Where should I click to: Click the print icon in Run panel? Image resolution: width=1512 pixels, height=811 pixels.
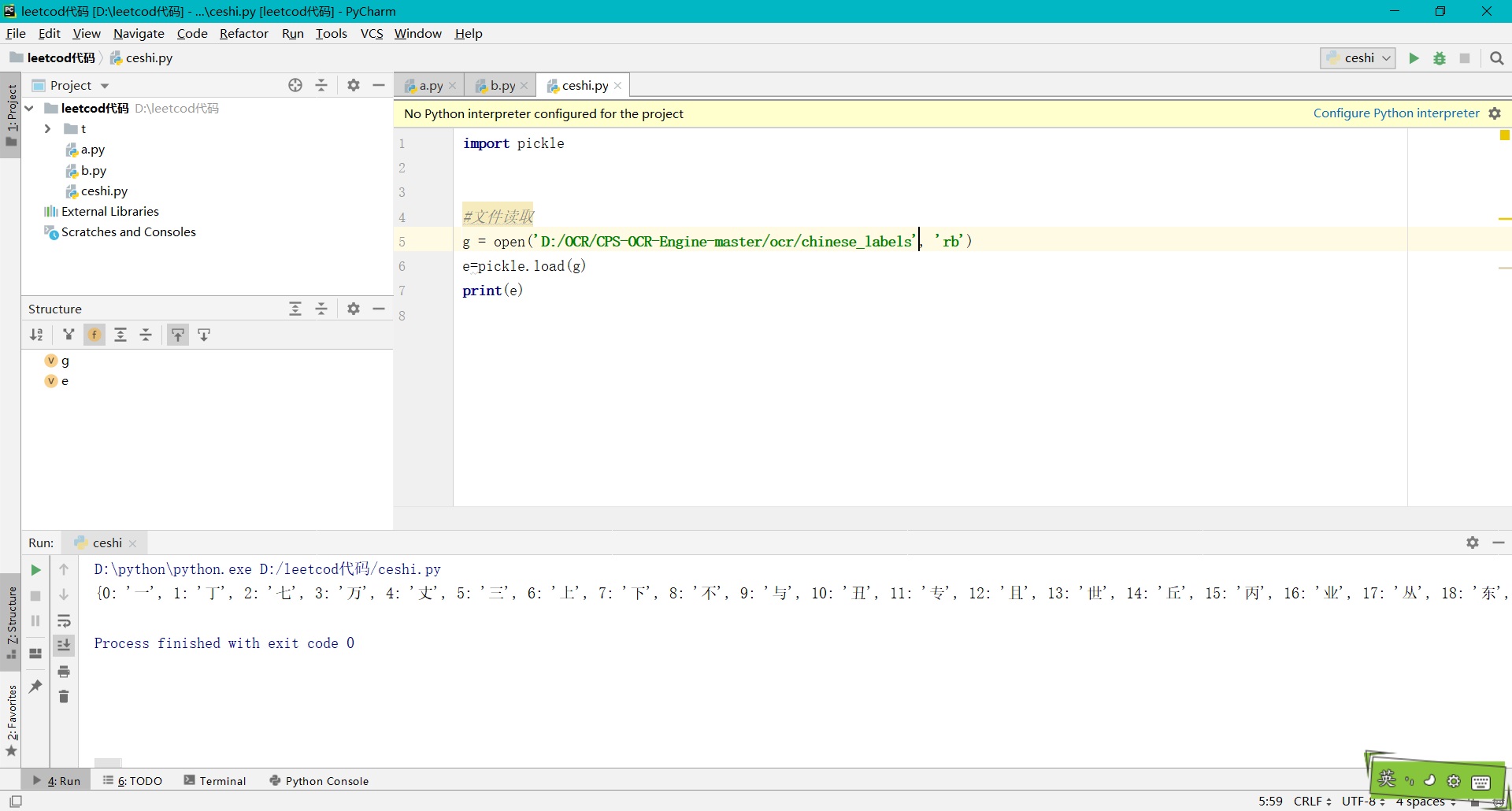point(64,672)
